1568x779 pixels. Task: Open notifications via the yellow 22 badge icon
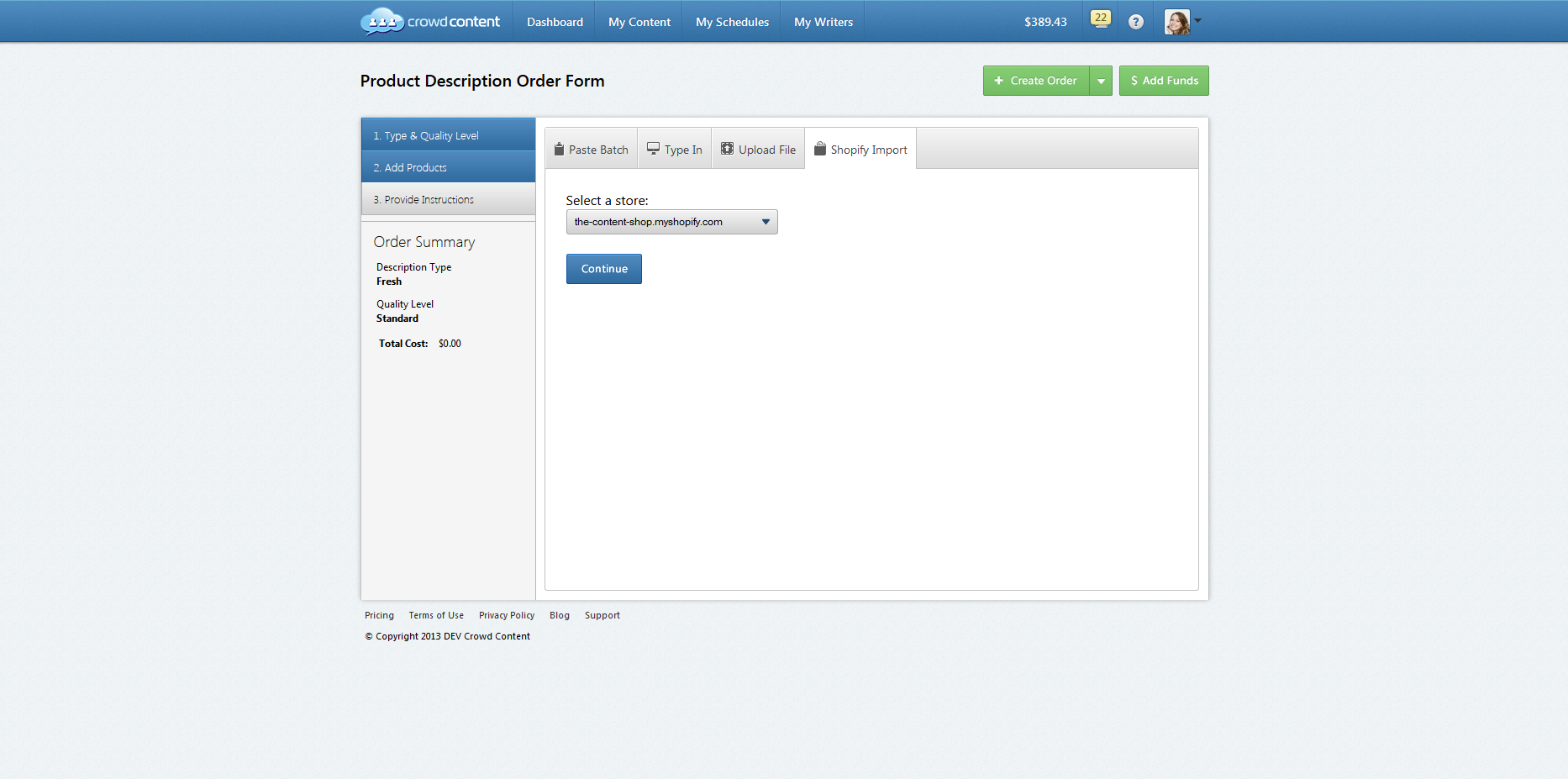pos(1100,18)
